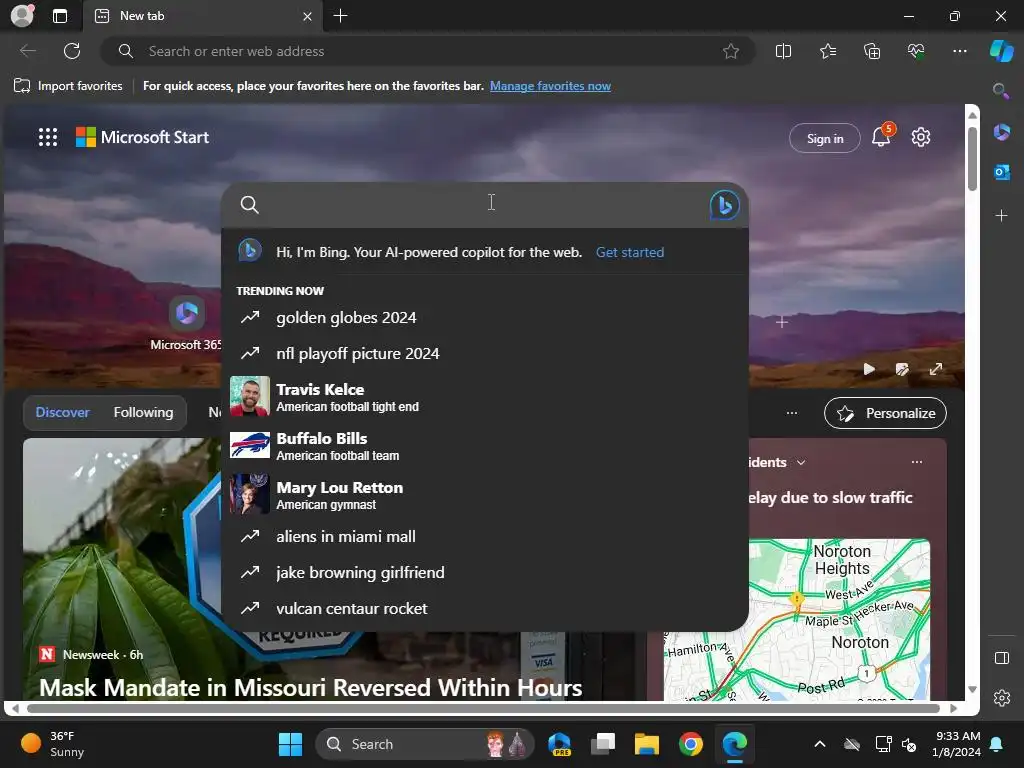The width and height of the screenshot is (1024, 768).
Task: Click the Bing search input field
Action: point(485,204)
